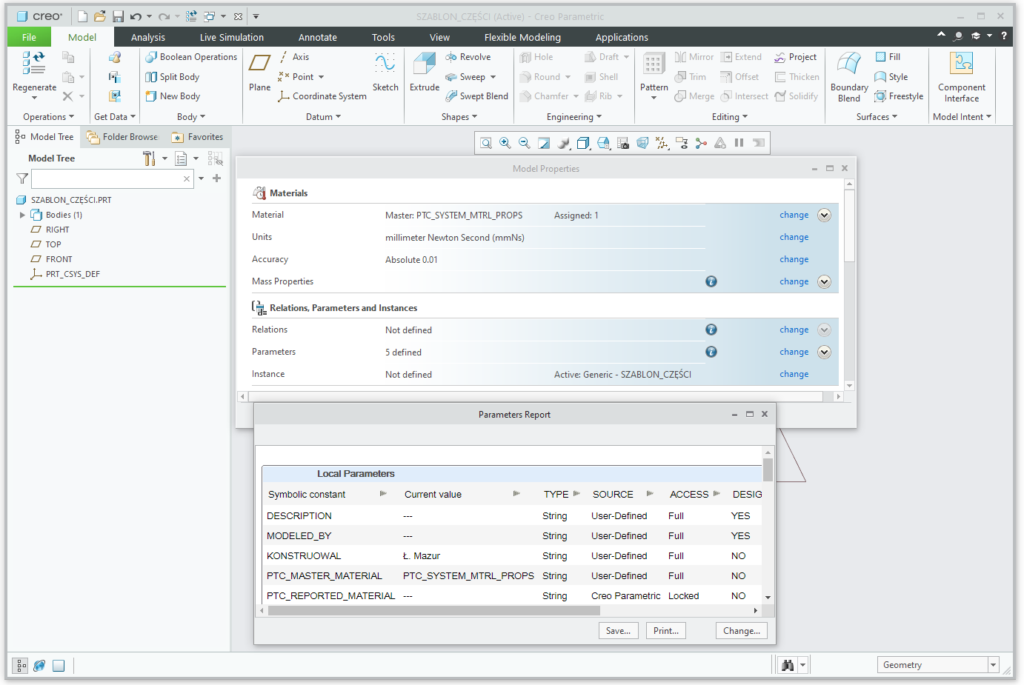Click the Regenerate icon in Operations
The height and width of the screenshot is (685, 1024).
pyautogui.click(x=34, y=63)
